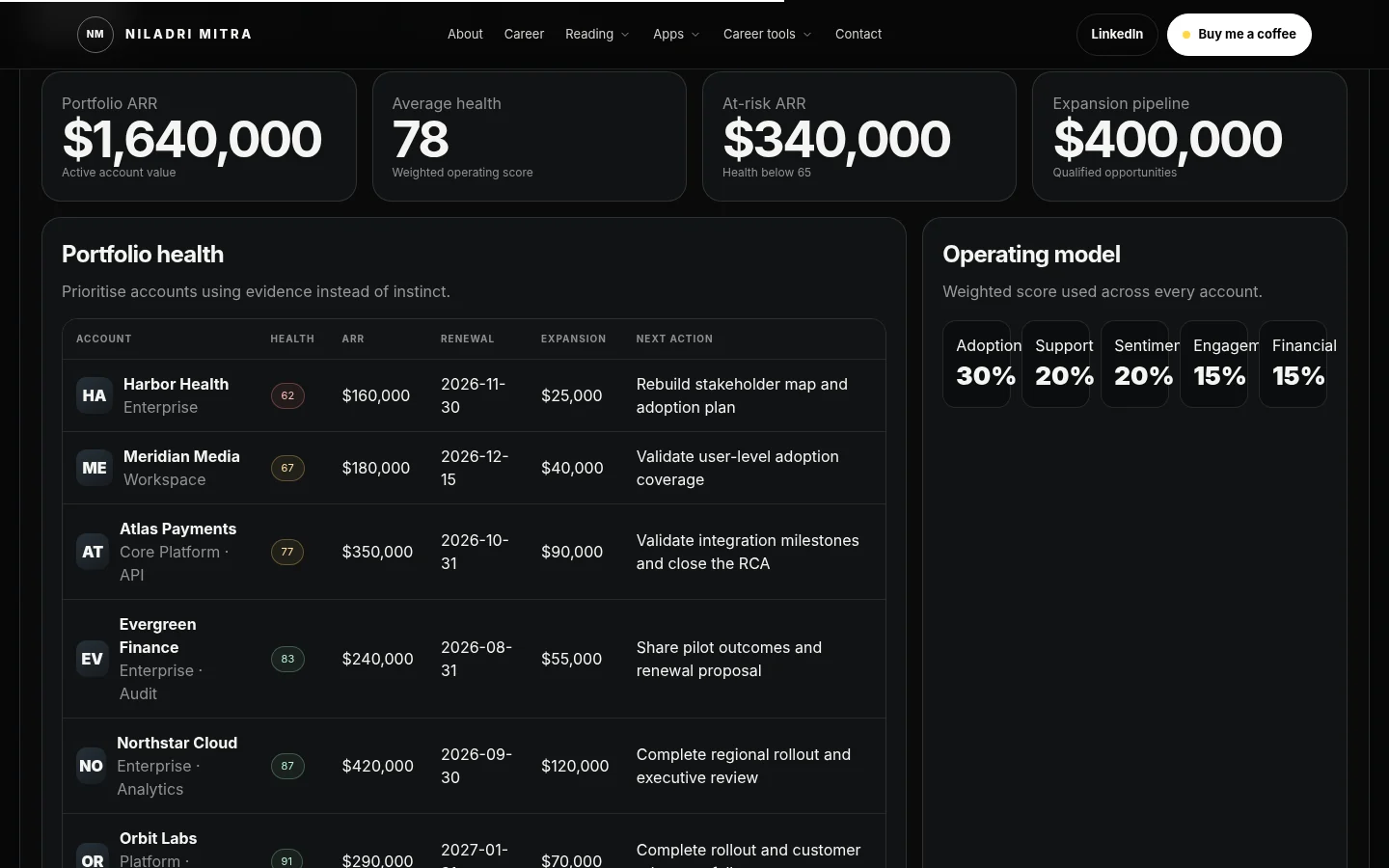Click the 2026-10-31 renewal date
The height and width of the screenshot is (868, 1389).
(475, 552)
